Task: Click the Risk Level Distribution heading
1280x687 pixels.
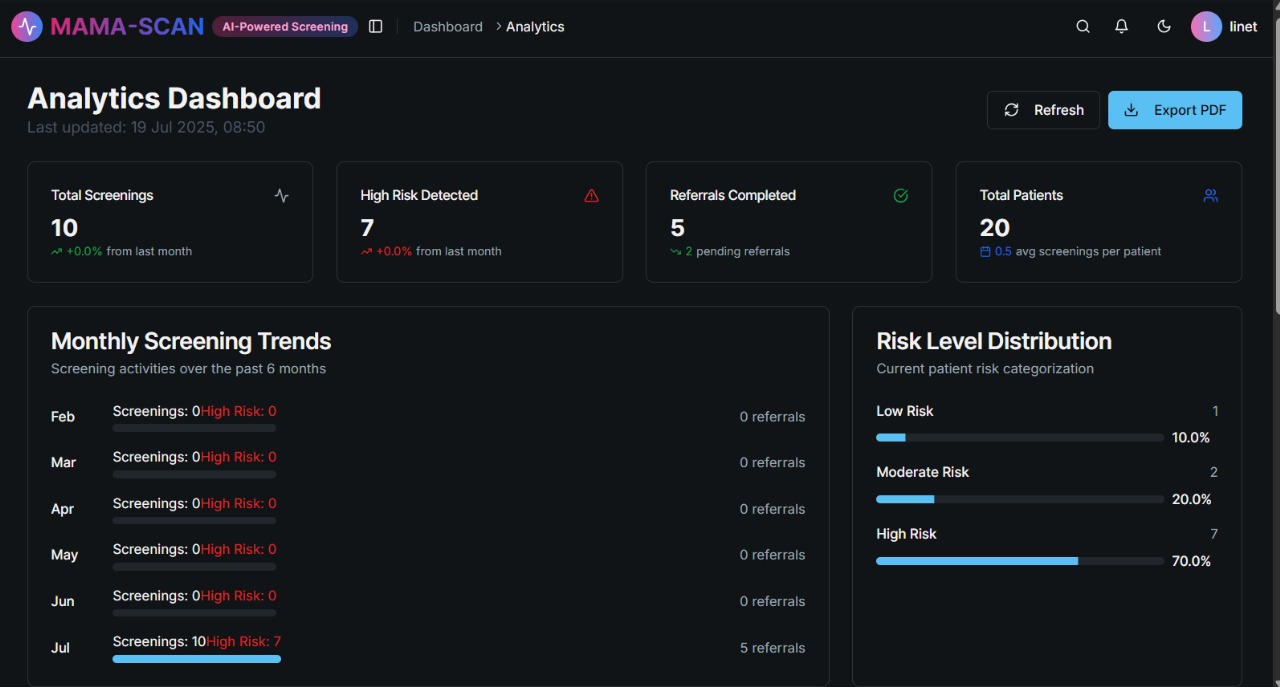Action: [994, 341]
